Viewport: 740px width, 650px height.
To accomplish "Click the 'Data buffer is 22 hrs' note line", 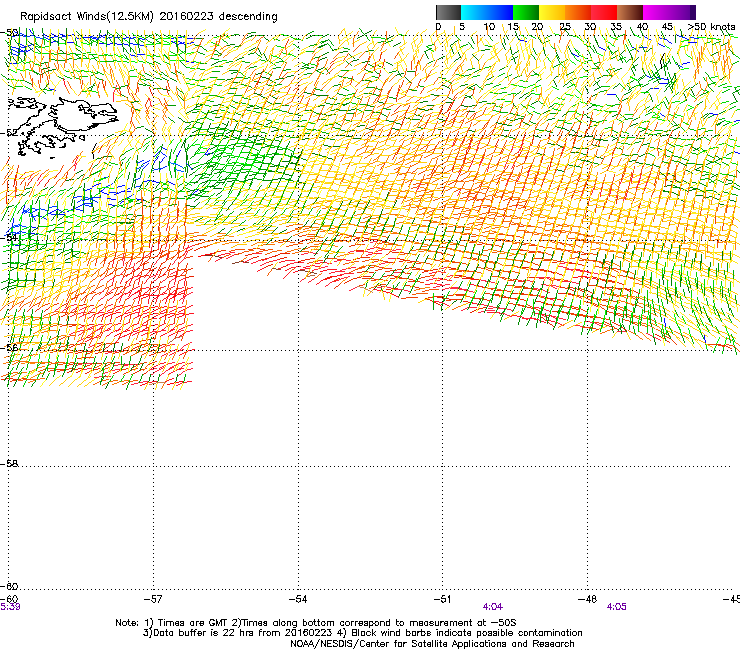I will (x=362, y=633).
